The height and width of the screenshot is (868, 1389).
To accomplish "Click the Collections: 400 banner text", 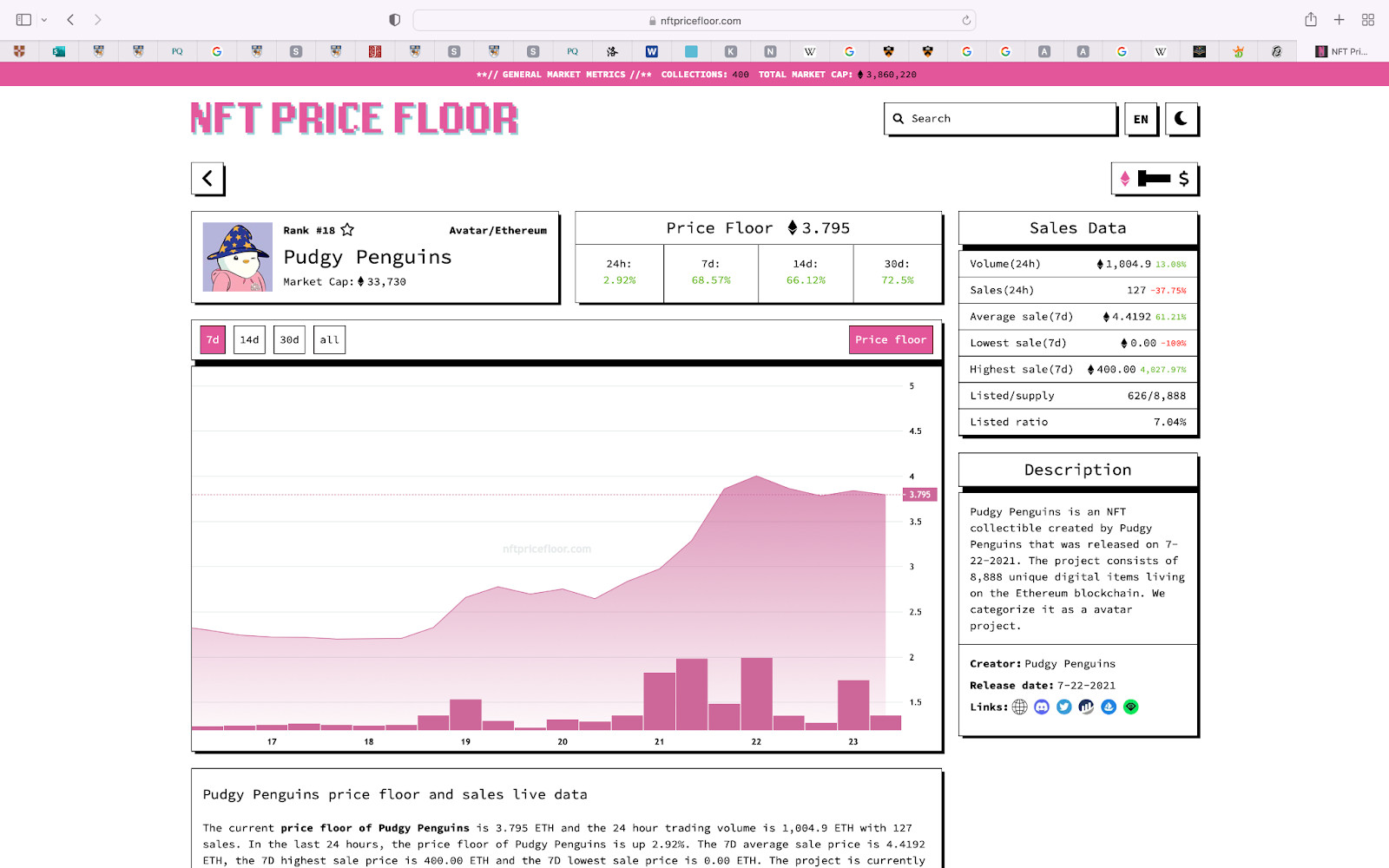I will 705,75.
